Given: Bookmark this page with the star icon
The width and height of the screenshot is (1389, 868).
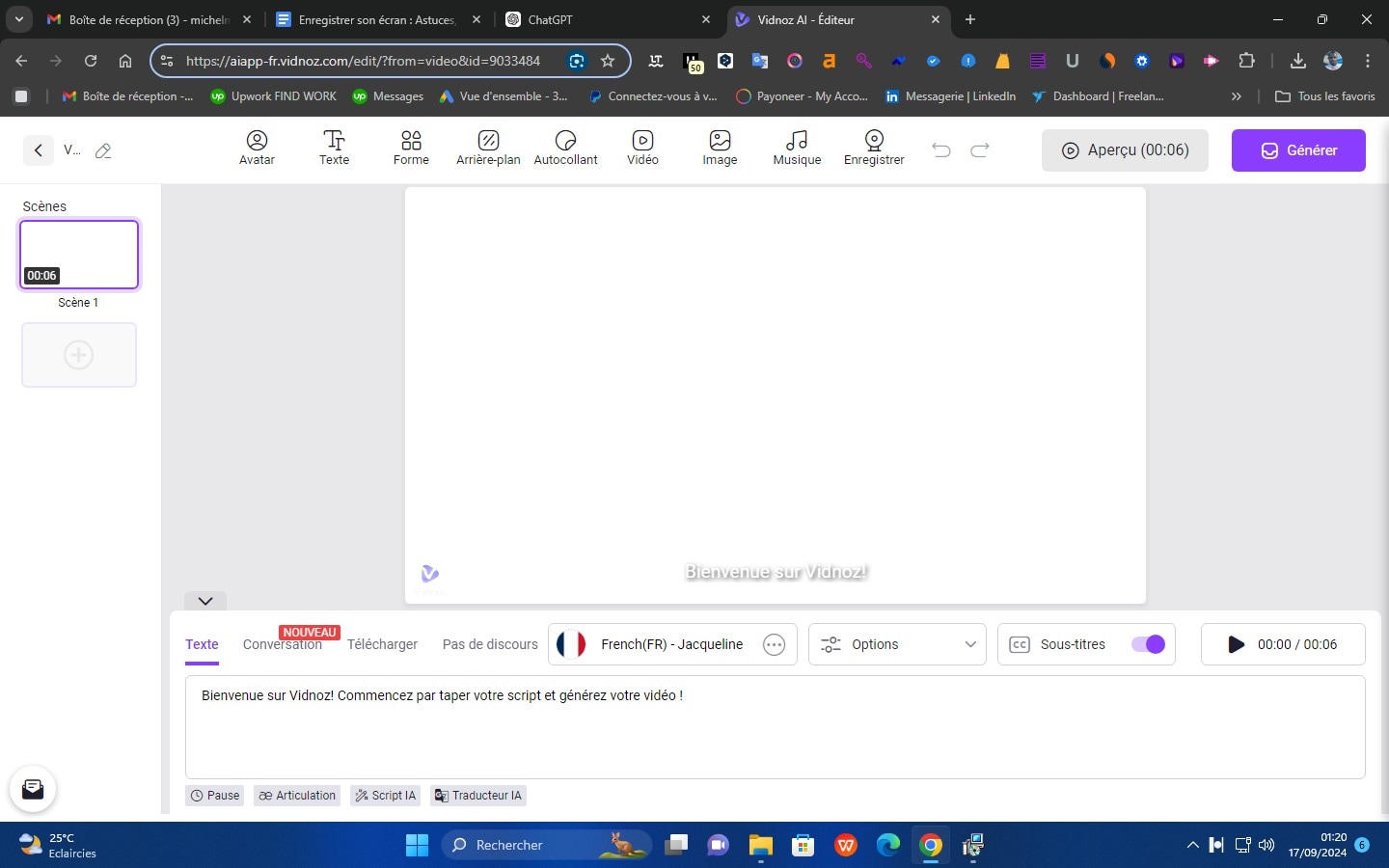Looking at the screenshot, I should [x=608, y=61].
